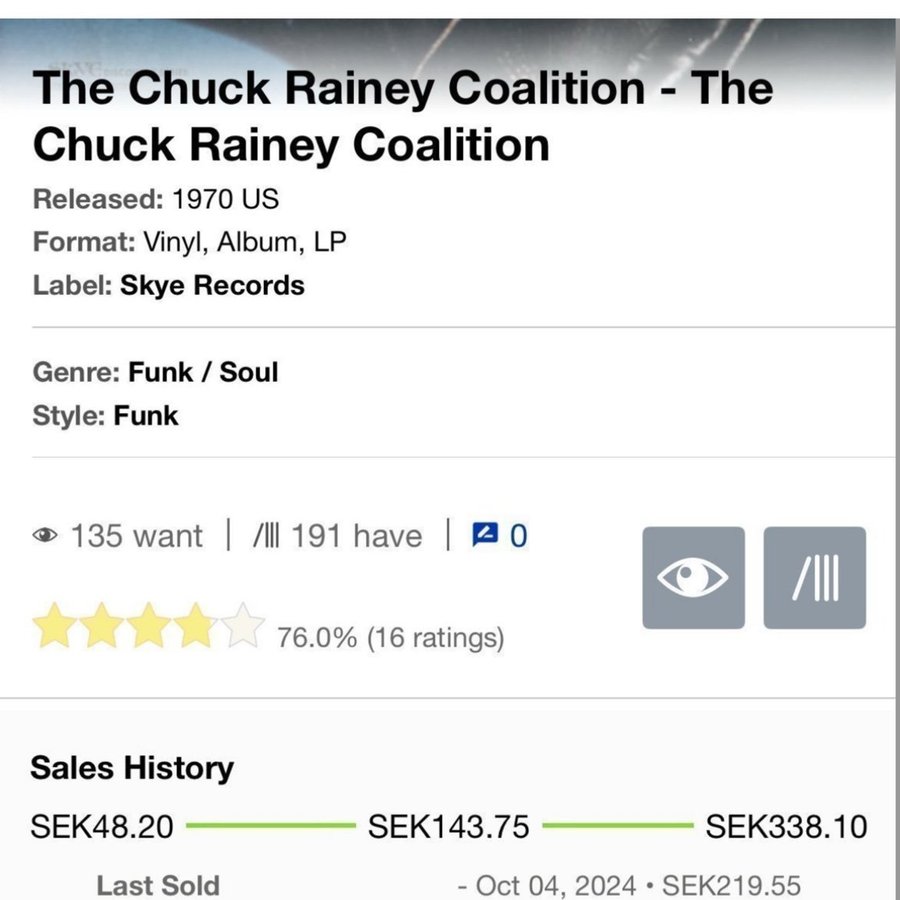Click the album title heading
This screenshot has height=900, width=900.
[402, 117]
